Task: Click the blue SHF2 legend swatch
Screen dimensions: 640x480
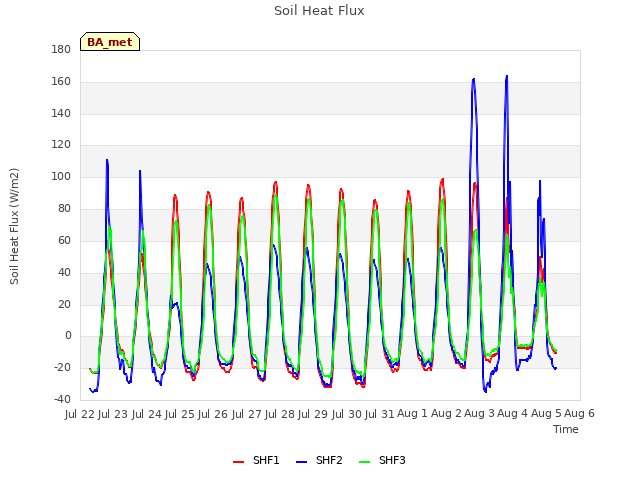Action: click(x=301, y=462)
